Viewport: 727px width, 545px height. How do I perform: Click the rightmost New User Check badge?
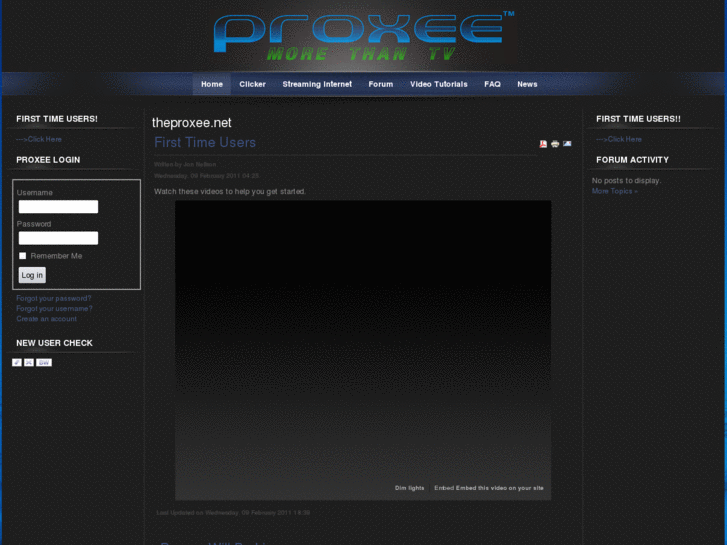point(44,362)
